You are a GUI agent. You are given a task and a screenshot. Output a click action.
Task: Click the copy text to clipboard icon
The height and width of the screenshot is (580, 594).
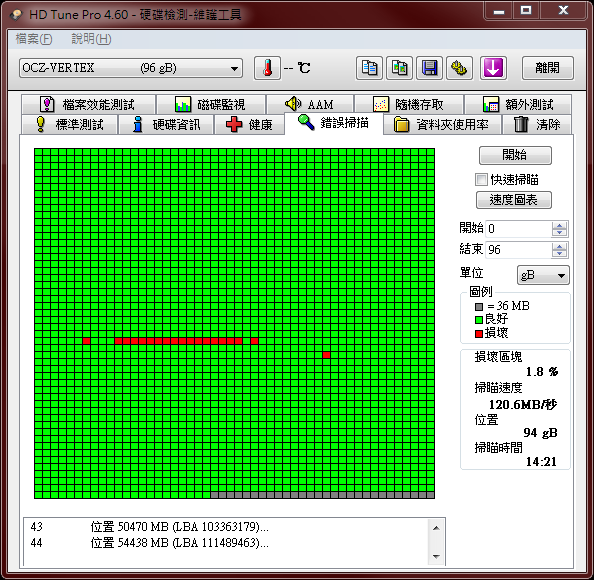[369, 68]
